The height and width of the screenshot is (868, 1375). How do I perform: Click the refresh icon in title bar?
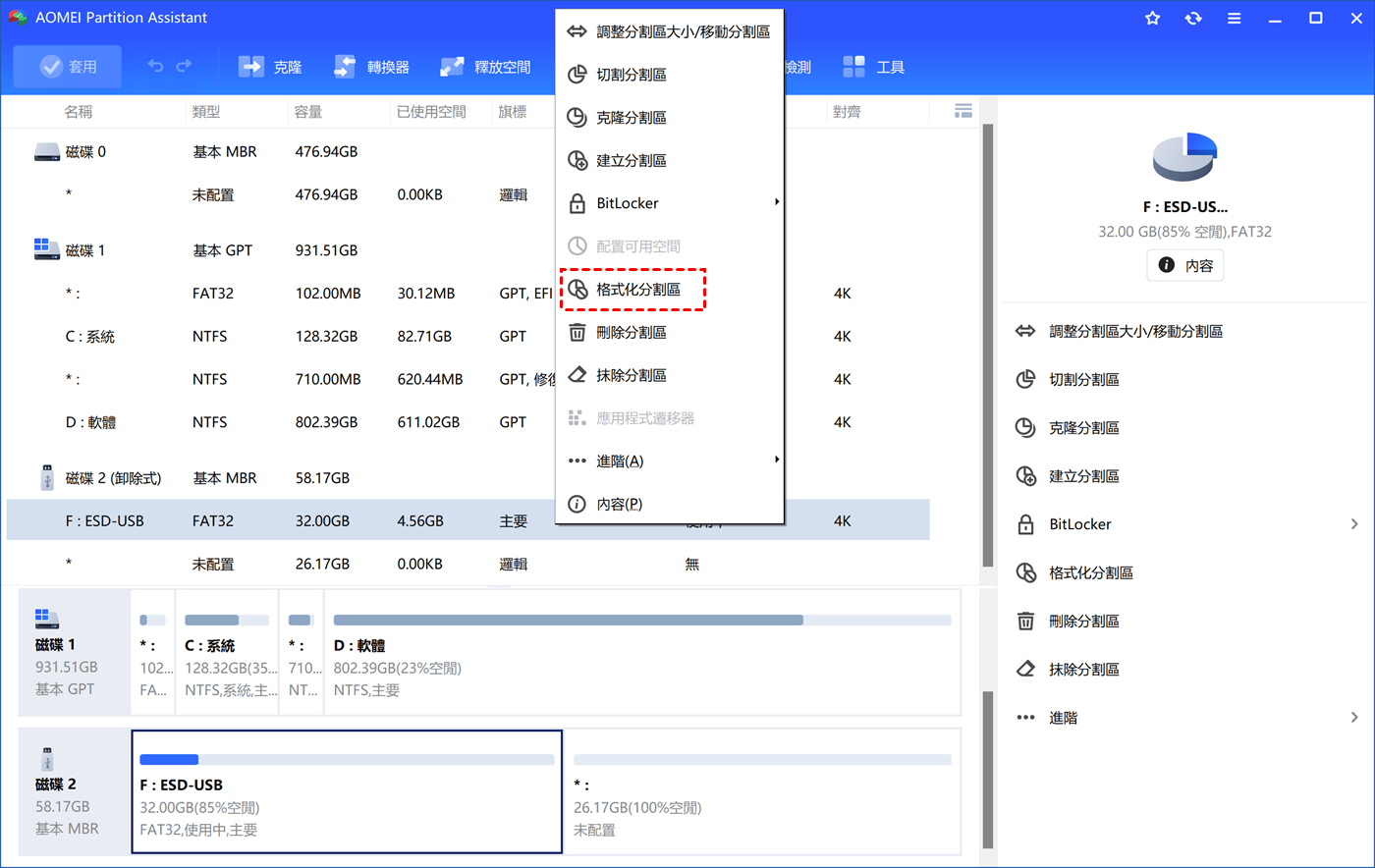coord(1193,19)
